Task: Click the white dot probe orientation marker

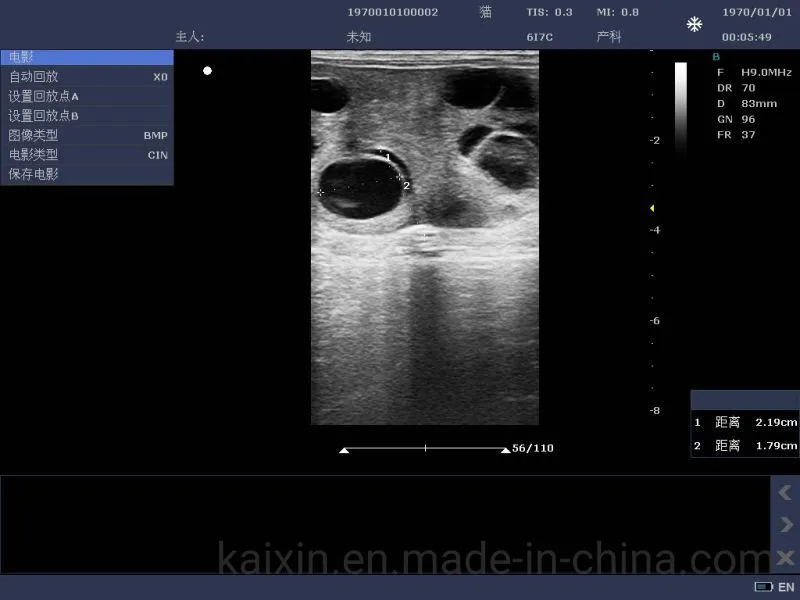Action: [x=207, y=71]
